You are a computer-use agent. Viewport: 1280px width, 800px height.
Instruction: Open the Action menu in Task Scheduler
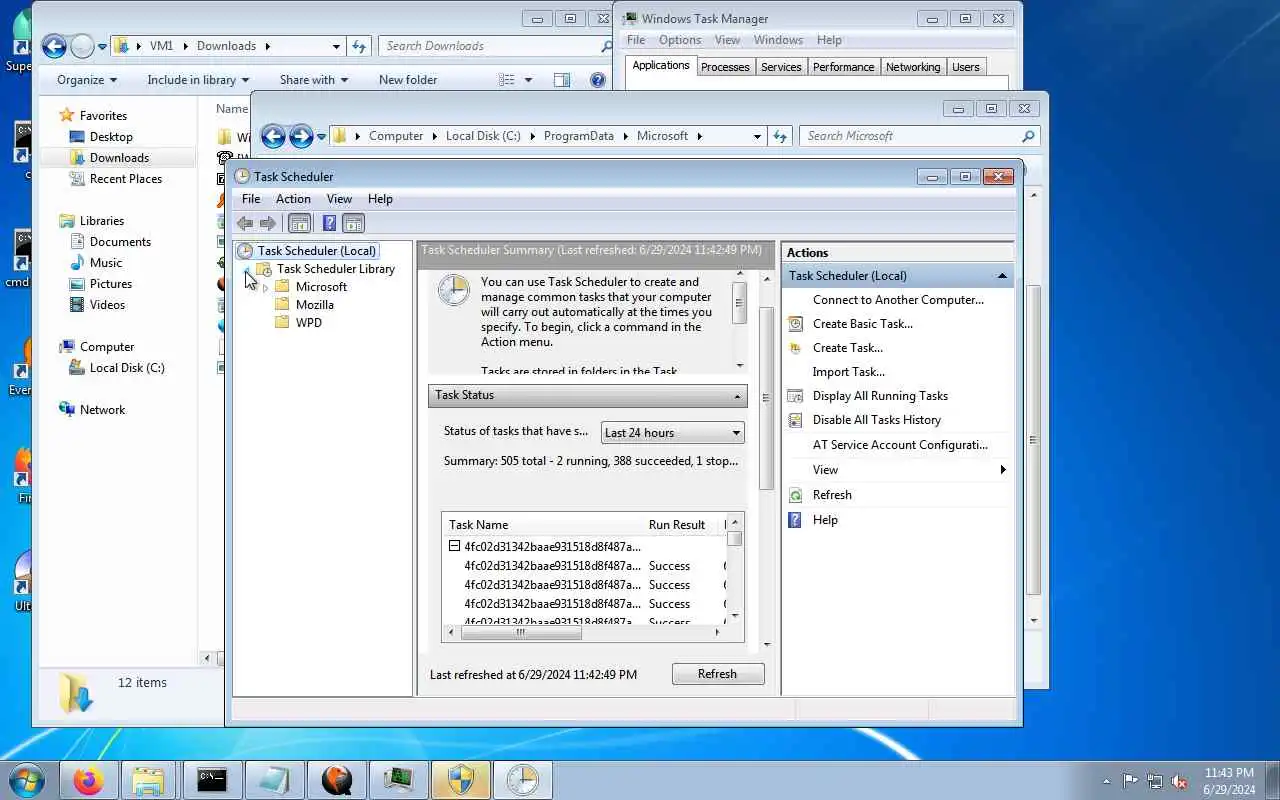[x=293, y=199]
